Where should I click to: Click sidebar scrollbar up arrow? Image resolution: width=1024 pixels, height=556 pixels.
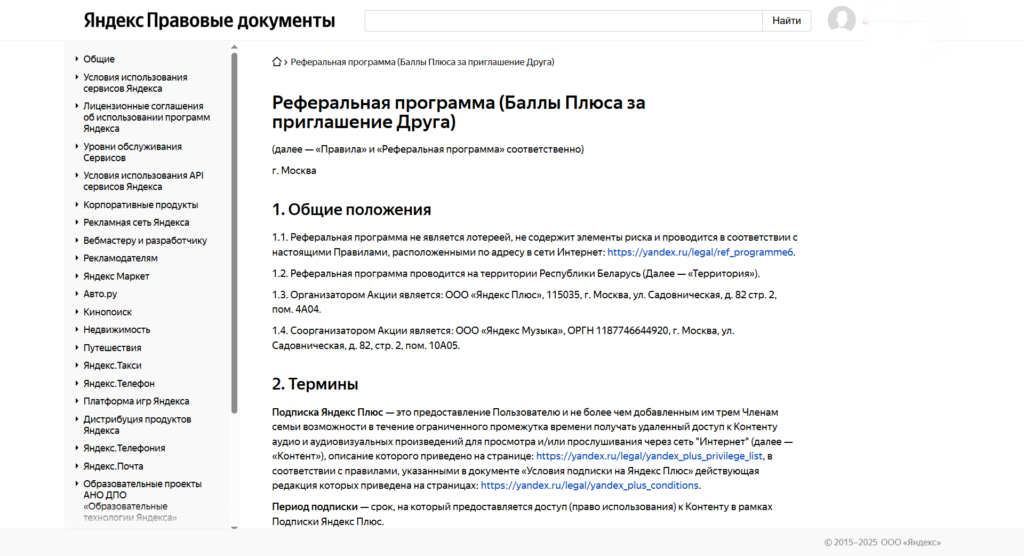234,47
